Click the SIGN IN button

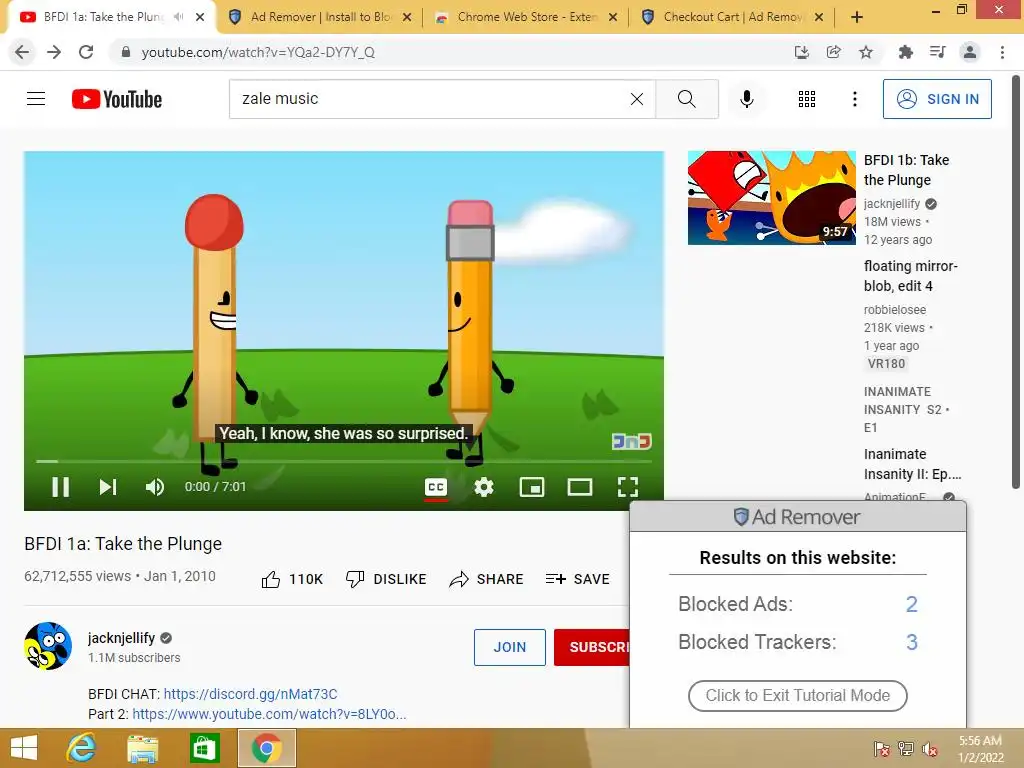point(937,99)
